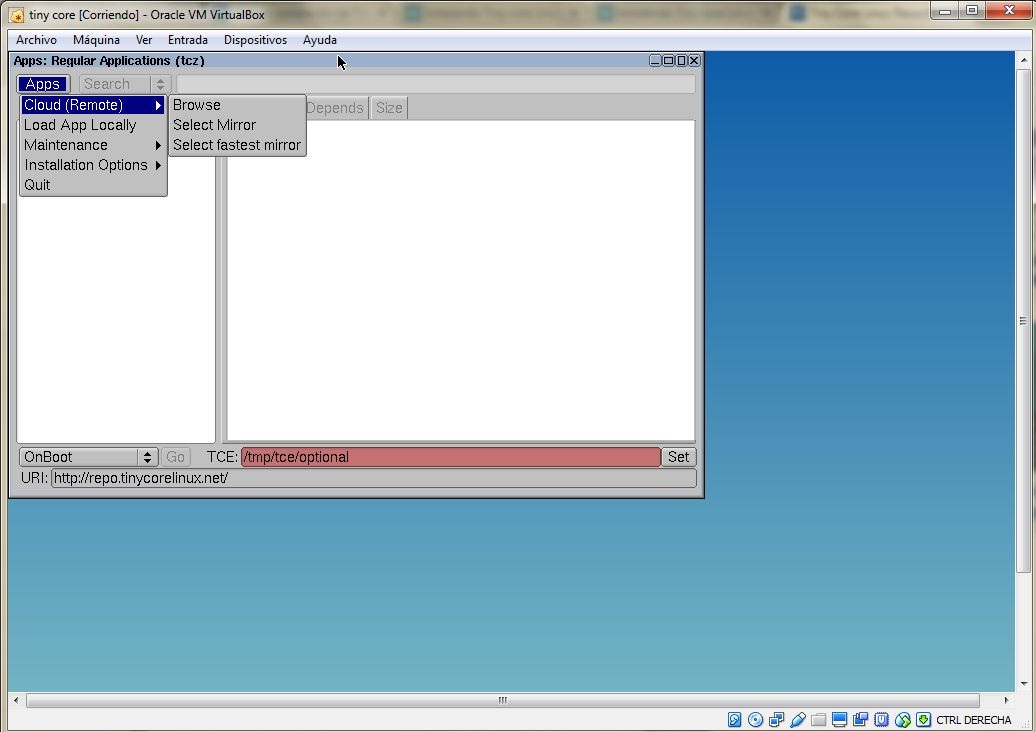Click the Apps menu button

click(x=43, y=85)
